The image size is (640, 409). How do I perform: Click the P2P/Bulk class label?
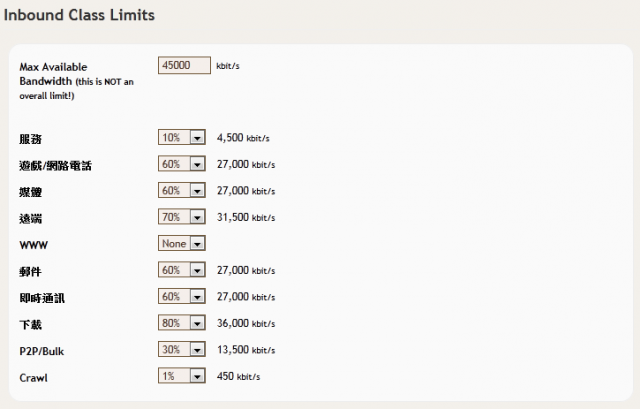coord(44,352)
